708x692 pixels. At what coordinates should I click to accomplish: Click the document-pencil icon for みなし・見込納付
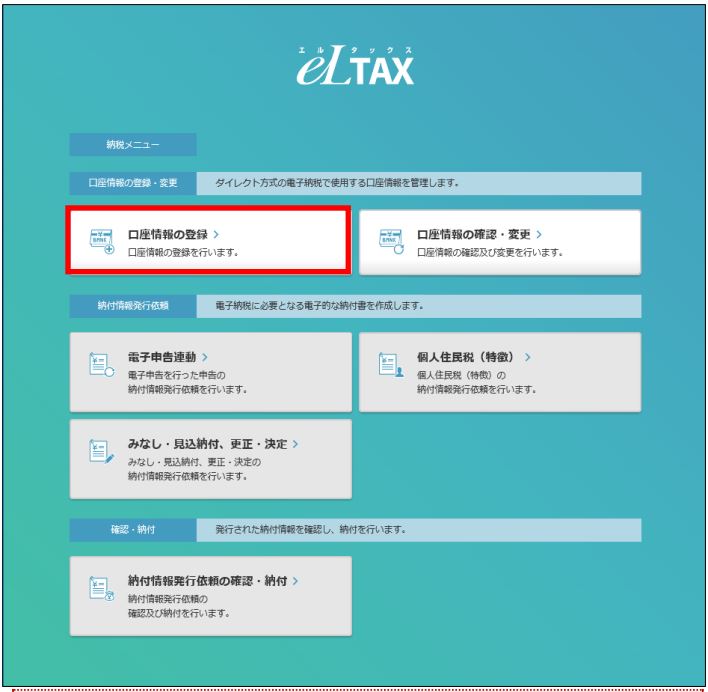point(102,451)
